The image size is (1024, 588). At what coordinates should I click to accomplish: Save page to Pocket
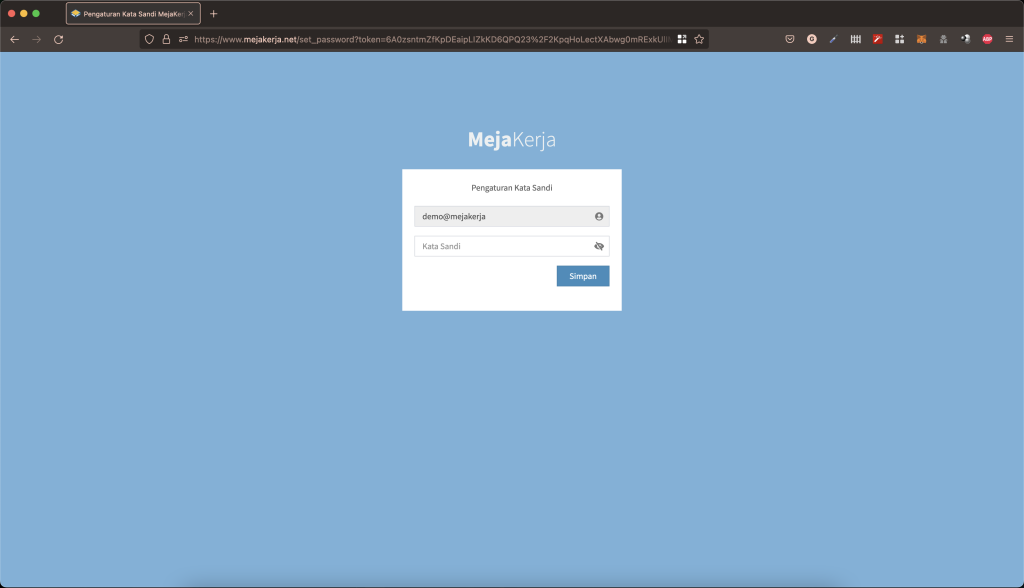pos(790,39)
